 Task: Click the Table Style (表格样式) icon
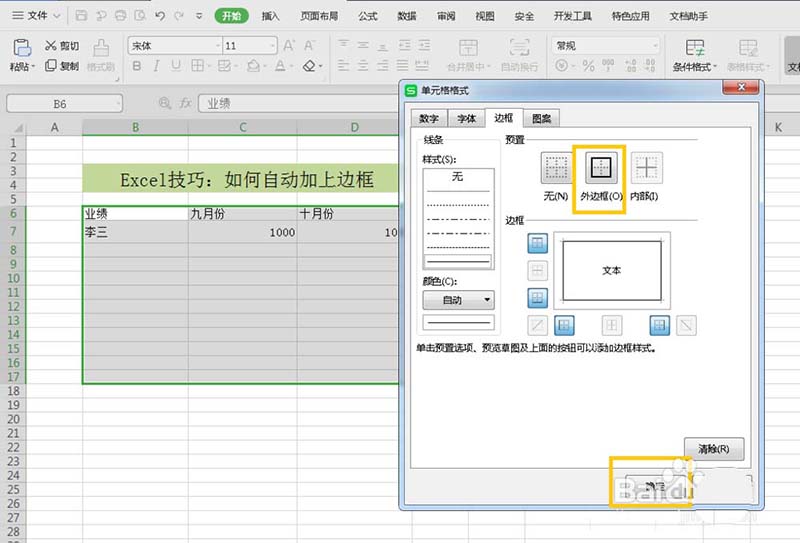pyautogui.click(x=748, y=47)
